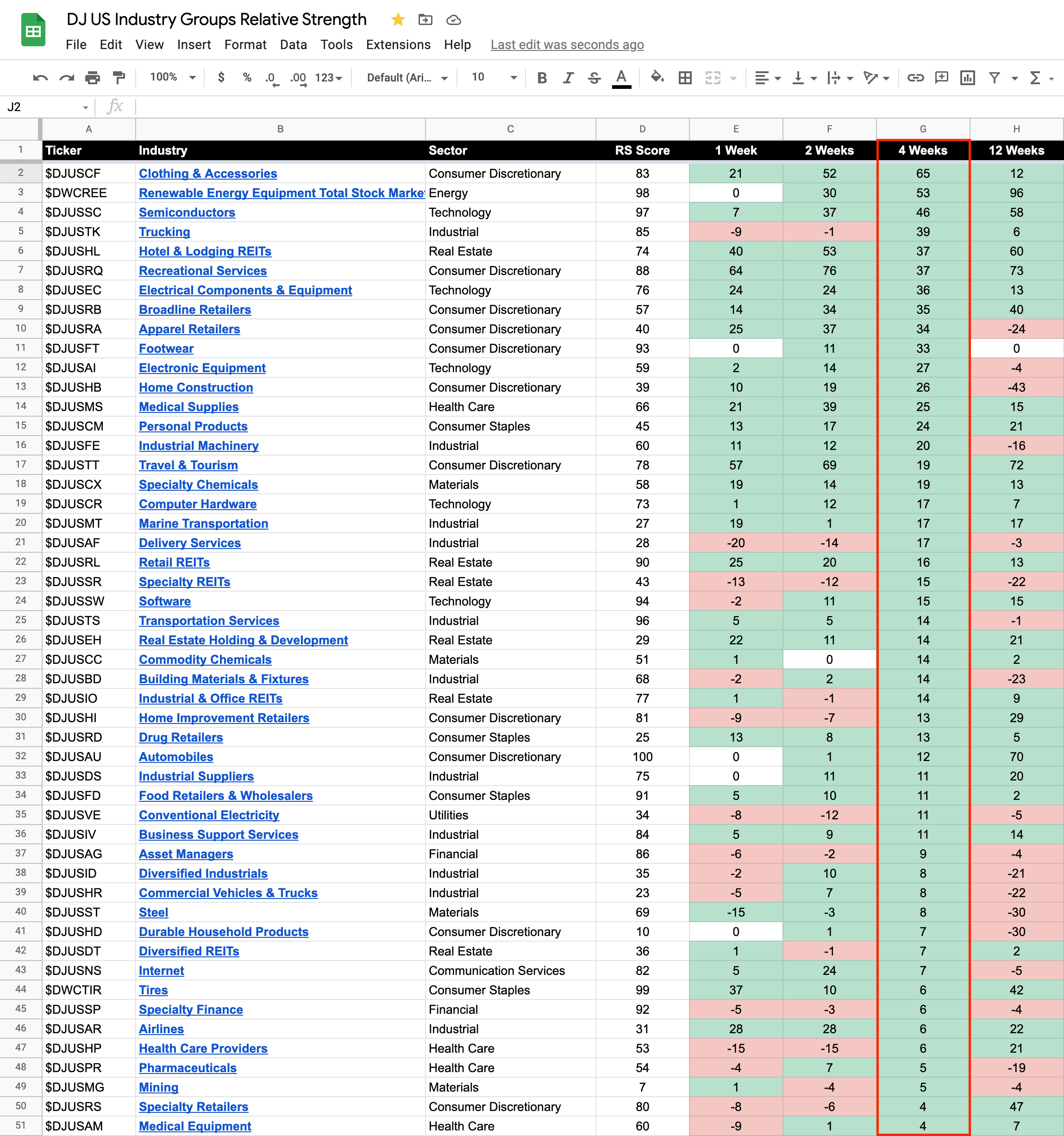Click the borders icon
This screenshot has height=1136, width=1064.
tap(685, 78)
